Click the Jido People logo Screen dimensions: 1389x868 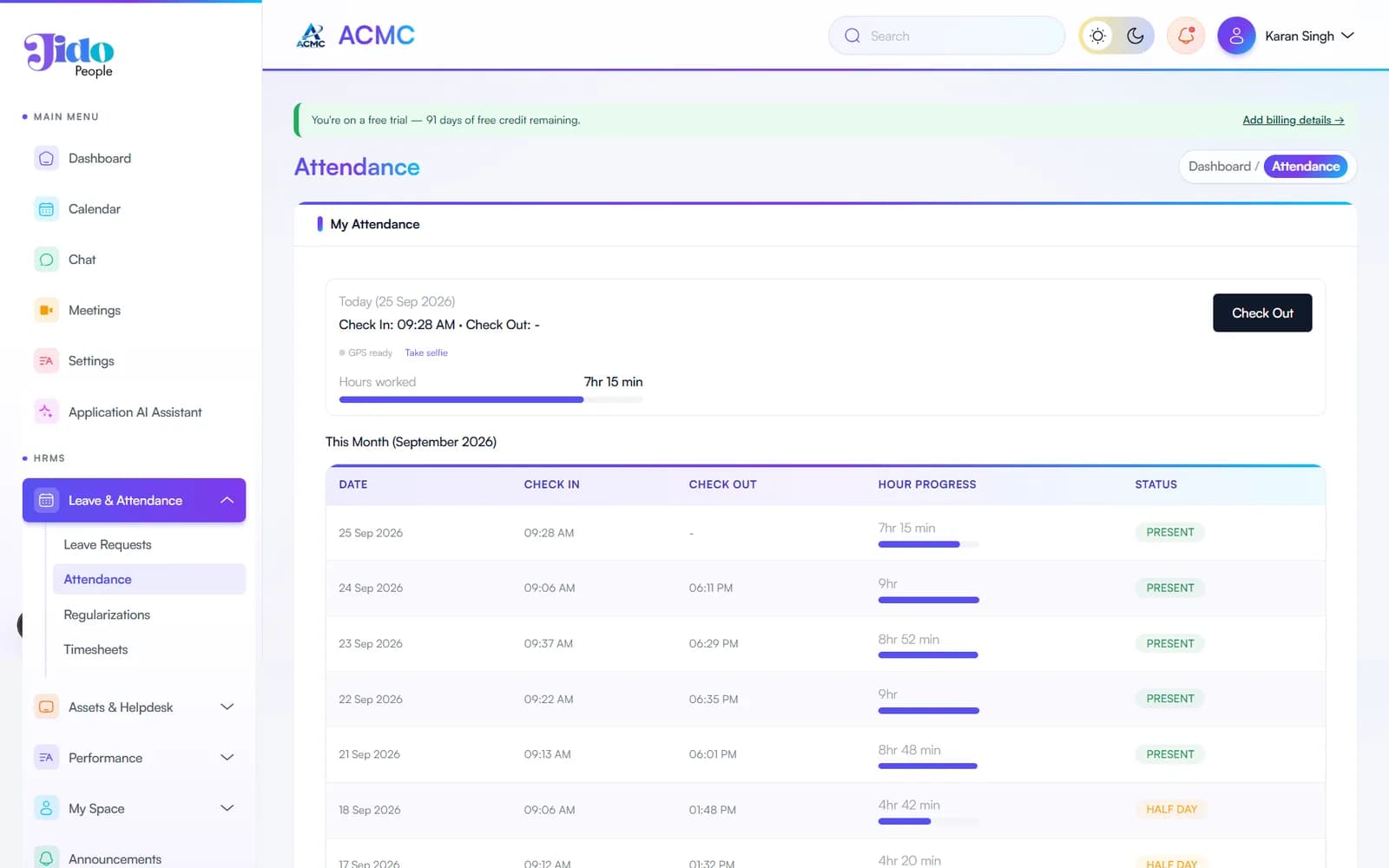pos(69,55)
